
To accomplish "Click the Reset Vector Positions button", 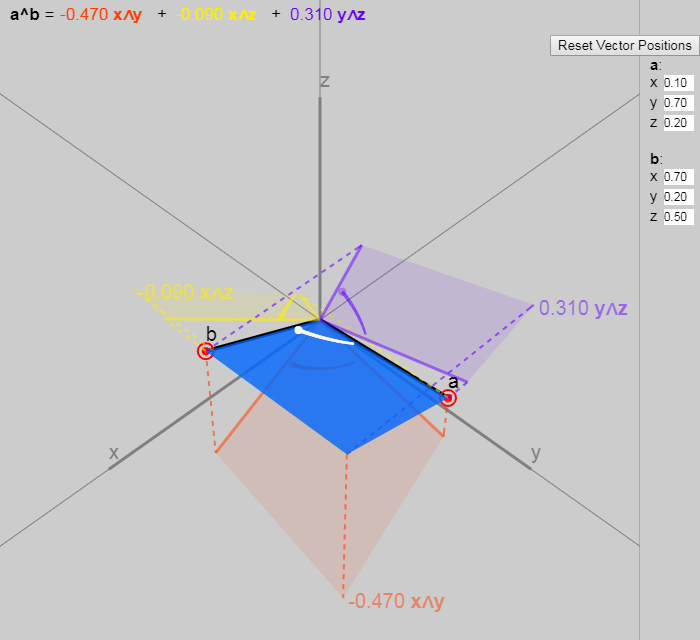I will click(x=625, y=46).
